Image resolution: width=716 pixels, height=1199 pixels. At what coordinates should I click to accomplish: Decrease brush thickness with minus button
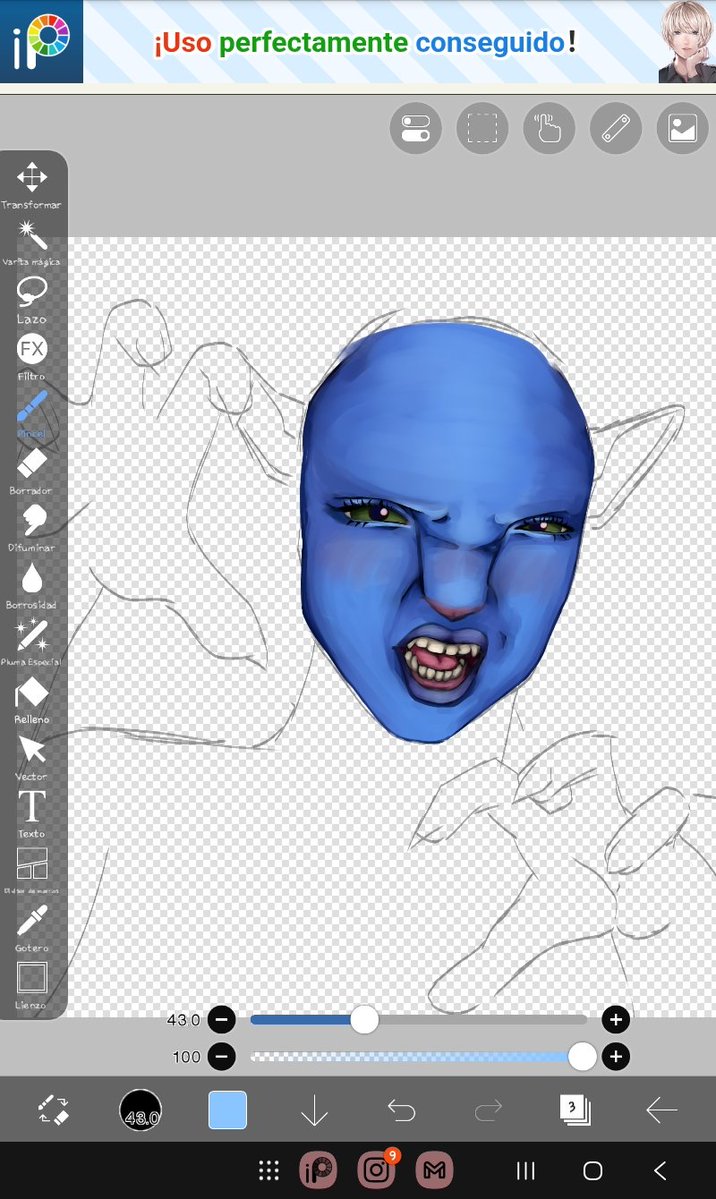[x=222, y=1019]
